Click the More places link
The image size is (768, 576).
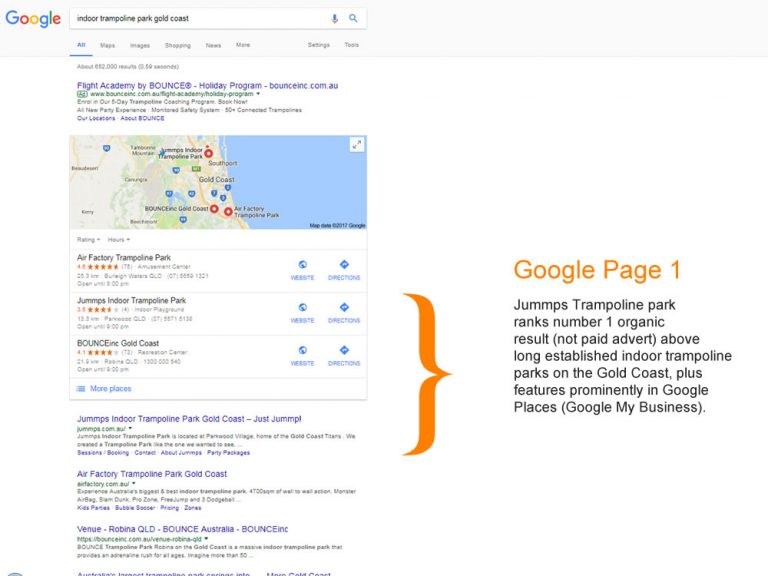(x=110, y=388)
